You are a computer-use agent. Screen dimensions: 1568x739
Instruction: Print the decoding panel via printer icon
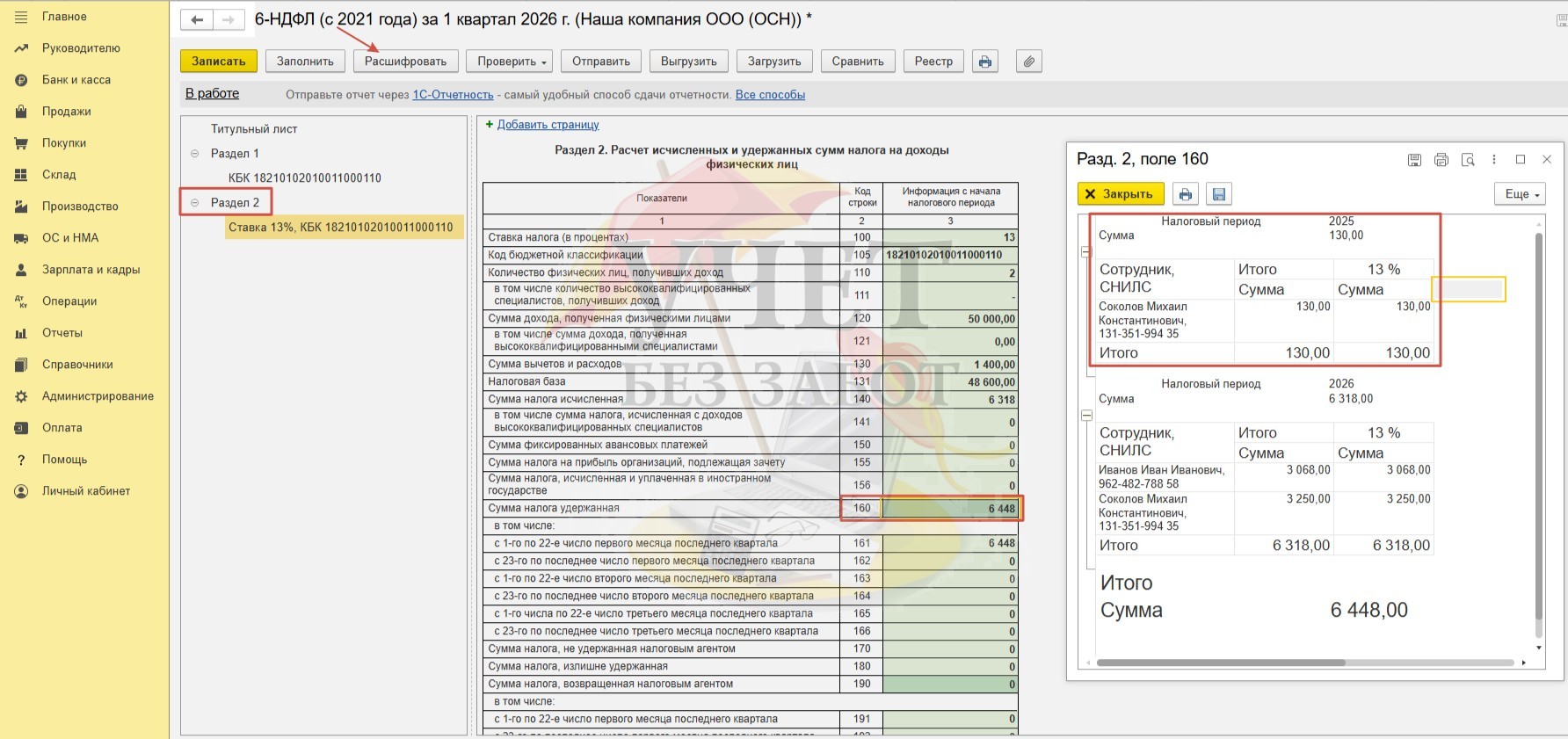[1185, 194]
